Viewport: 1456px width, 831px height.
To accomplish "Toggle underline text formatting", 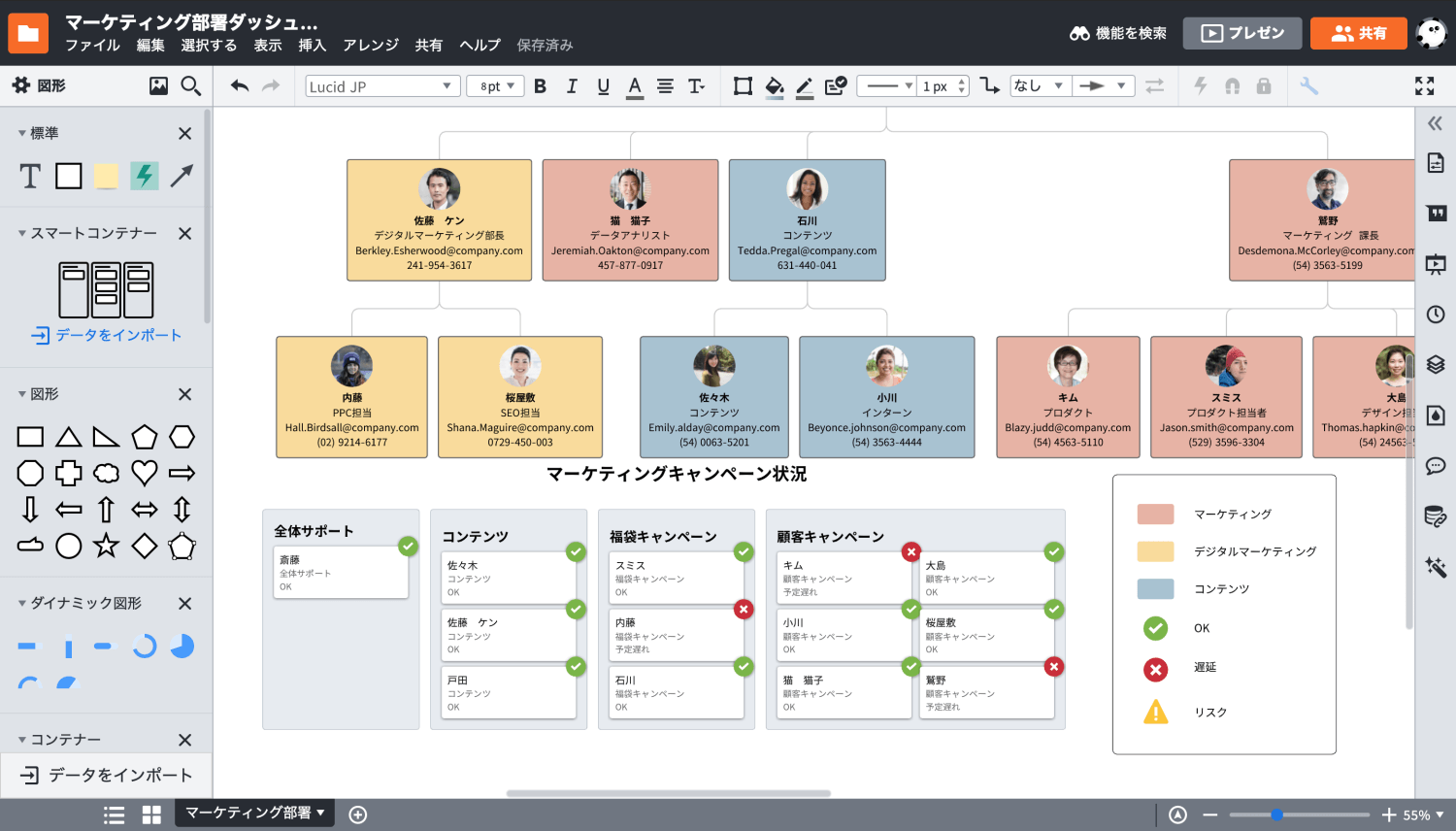I will coord(603,86).
